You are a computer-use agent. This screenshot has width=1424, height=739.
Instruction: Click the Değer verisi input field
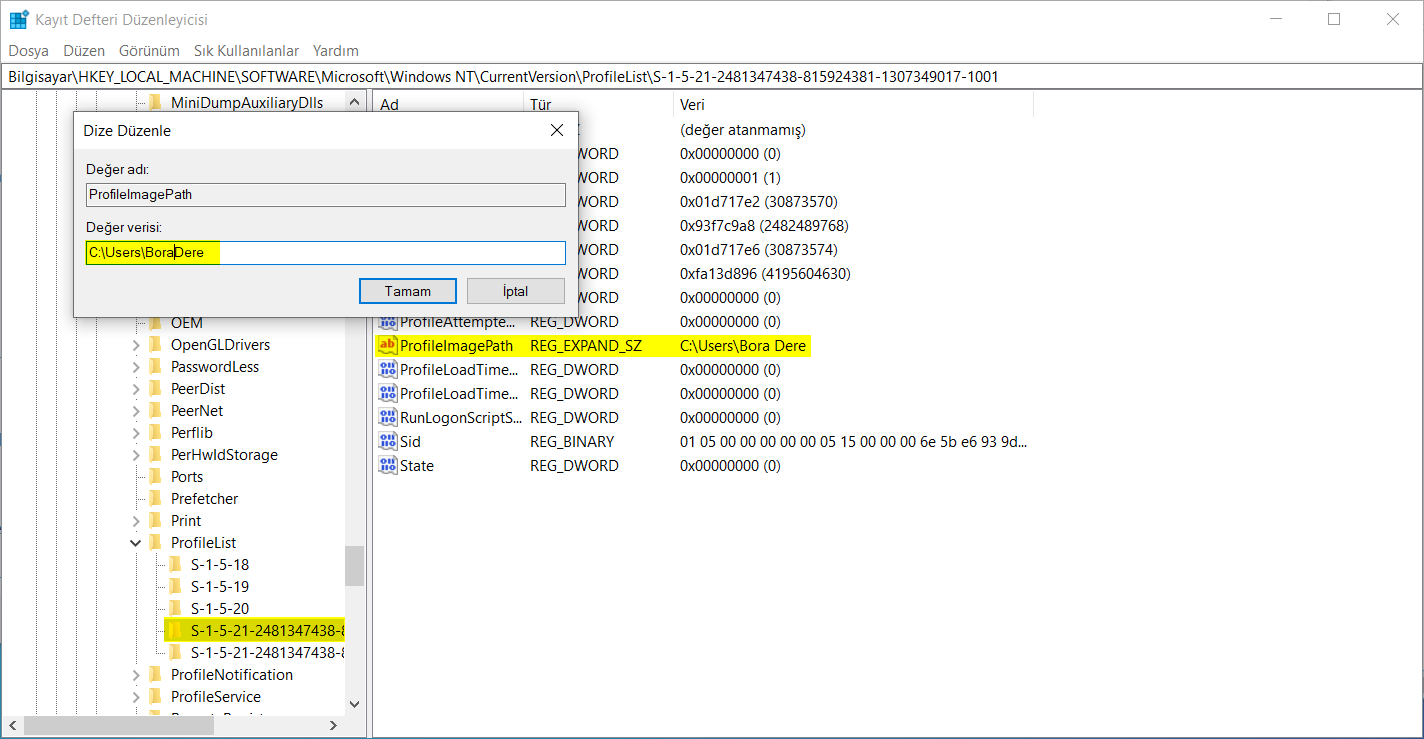click(x=326, y=253)
